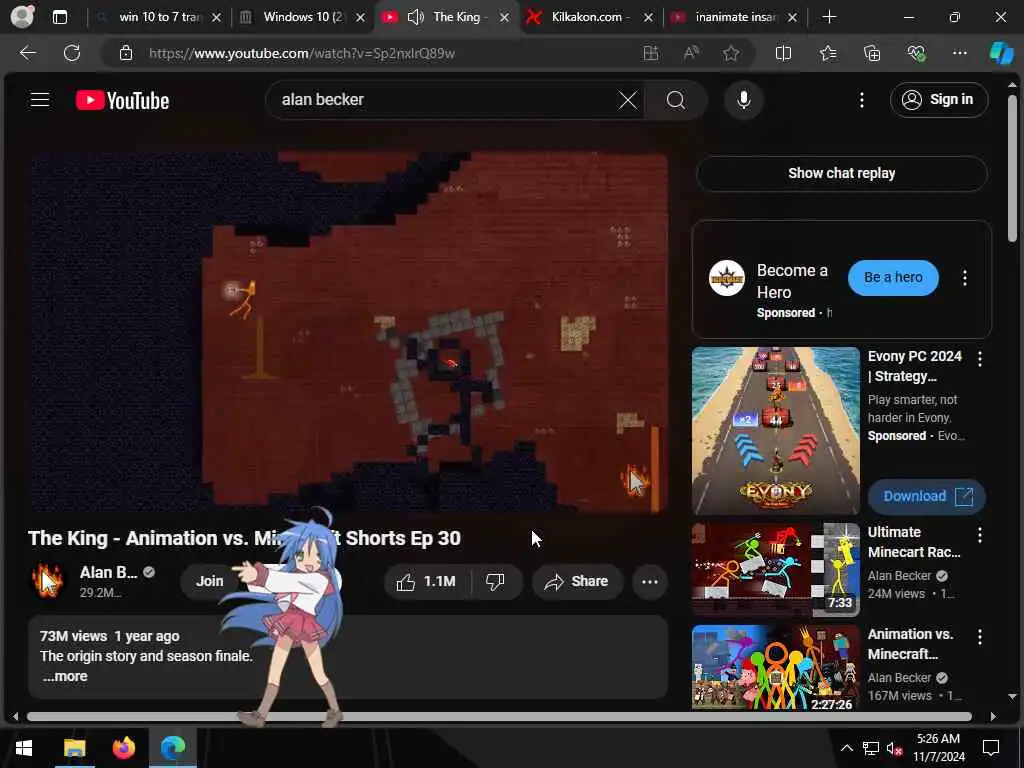This screenshot has height=768, width=1024.
Task: Open Windows Start menu
Action: 24,748
